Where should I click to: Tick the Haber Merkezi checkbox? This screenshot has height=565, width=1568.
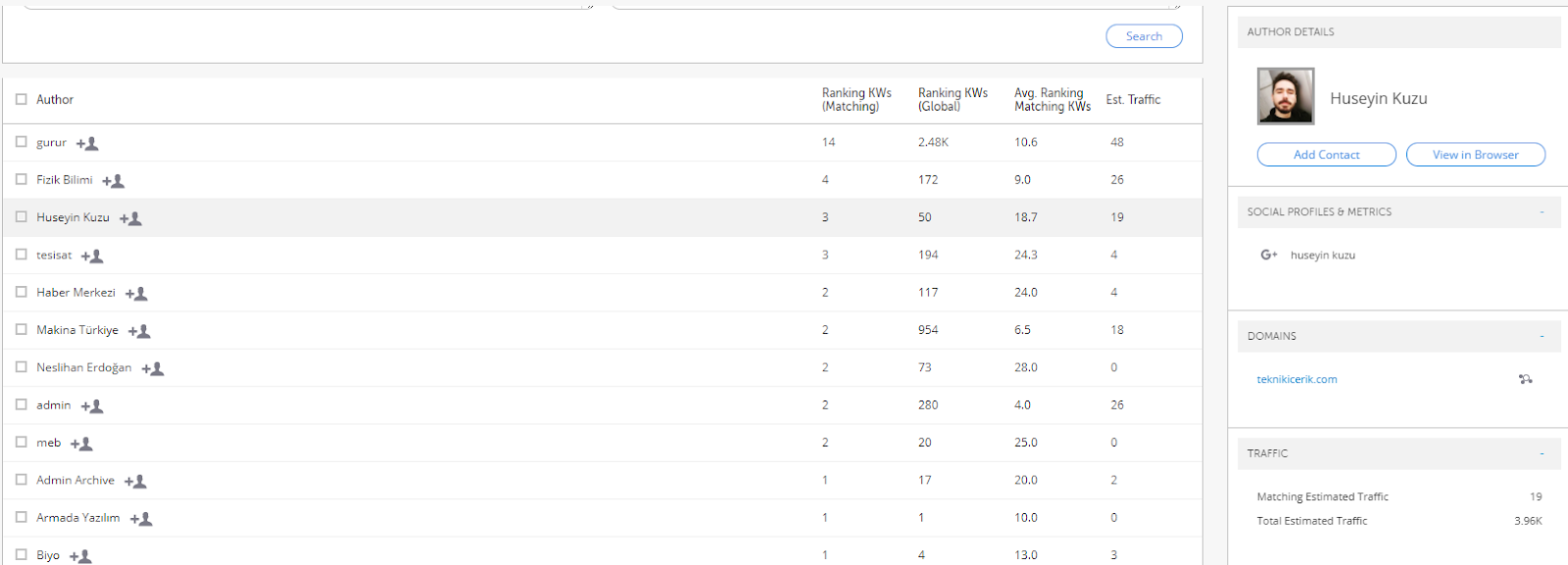tap(22, 292)
